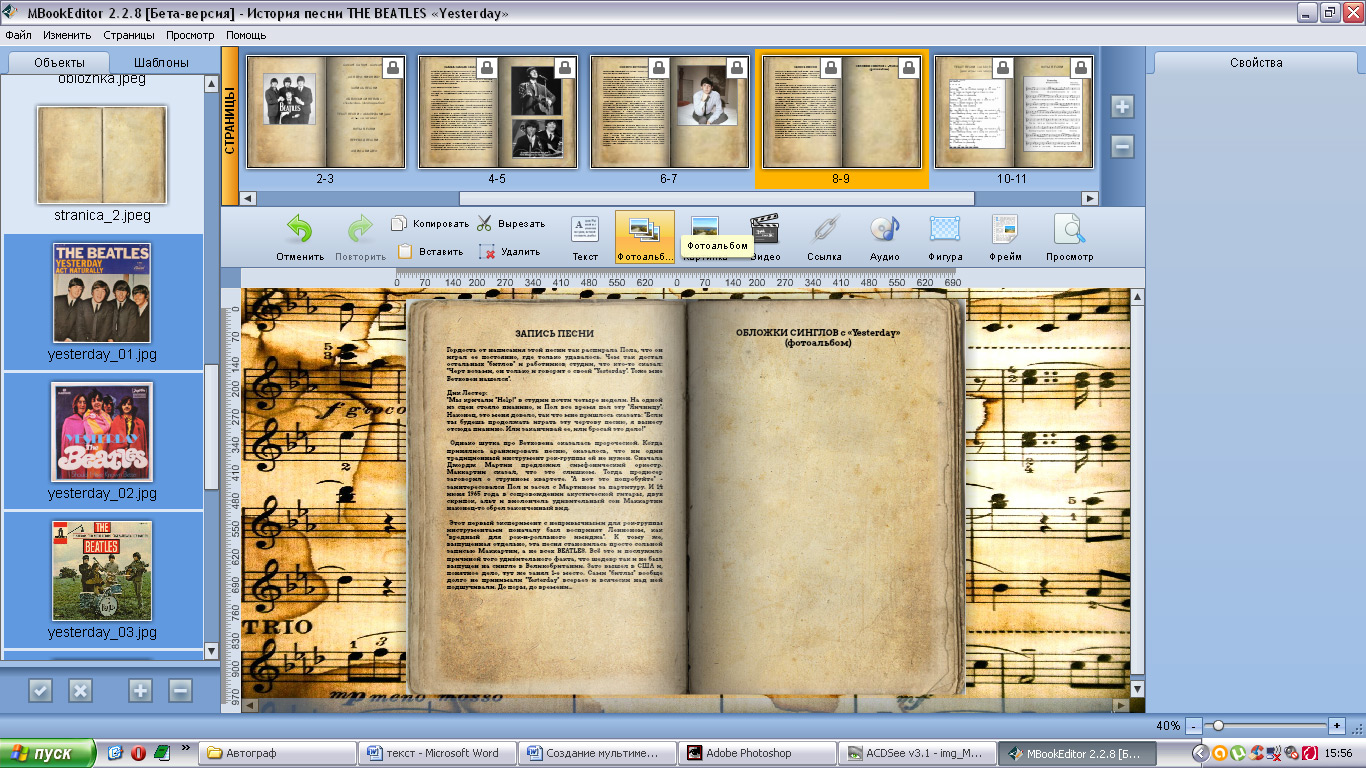The width and height of the screenshot is (1366, 768).
Task: Click Копировать in the toolbar
Action: (430, 224)
